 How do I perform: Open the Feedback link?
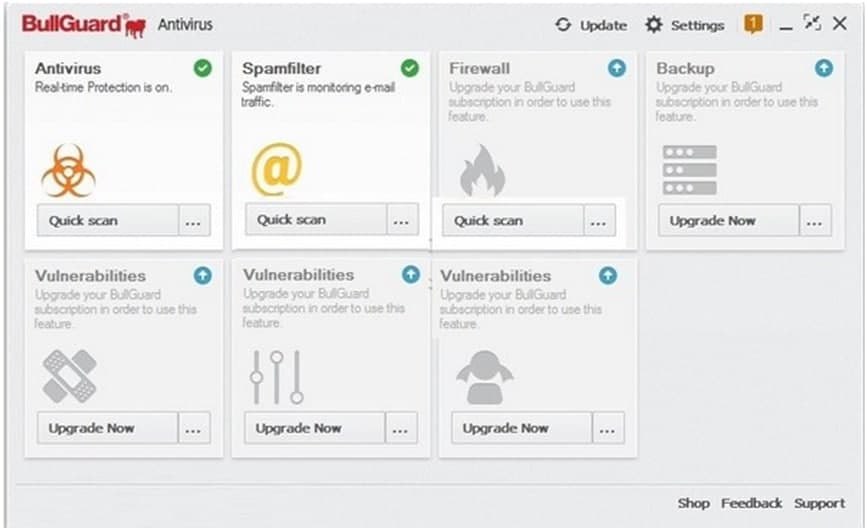tap(751, 503)
